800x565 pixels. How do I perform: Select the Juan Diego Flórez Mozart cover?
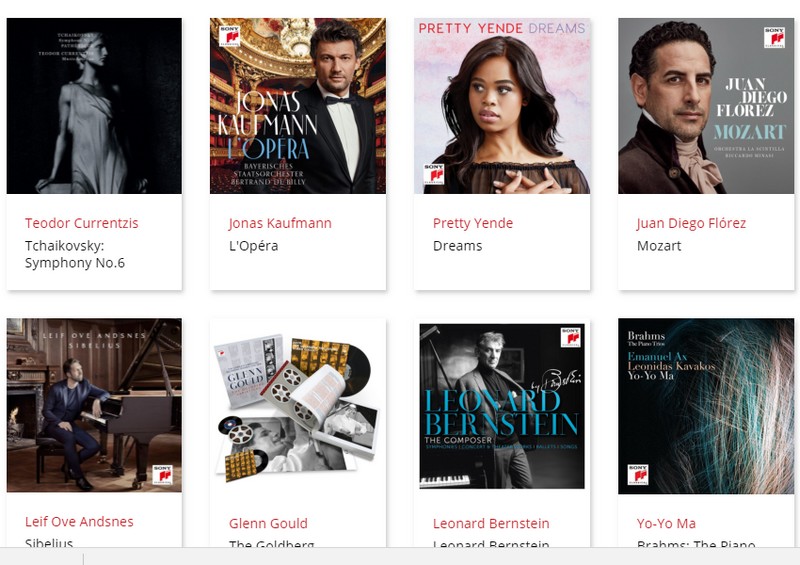click(706, 106)
